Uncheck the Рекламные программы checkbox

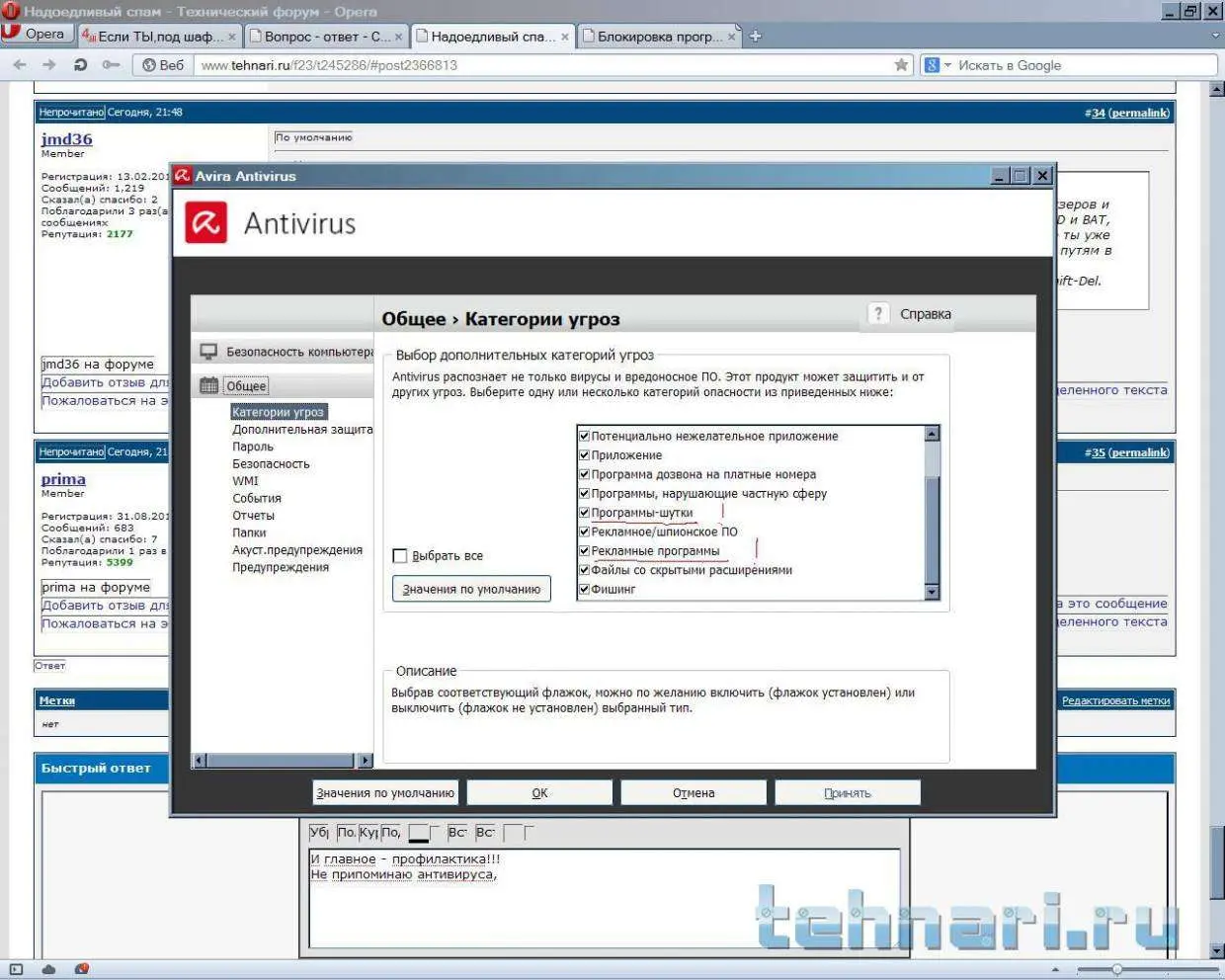pyautogui.click(x=584, y=551)
